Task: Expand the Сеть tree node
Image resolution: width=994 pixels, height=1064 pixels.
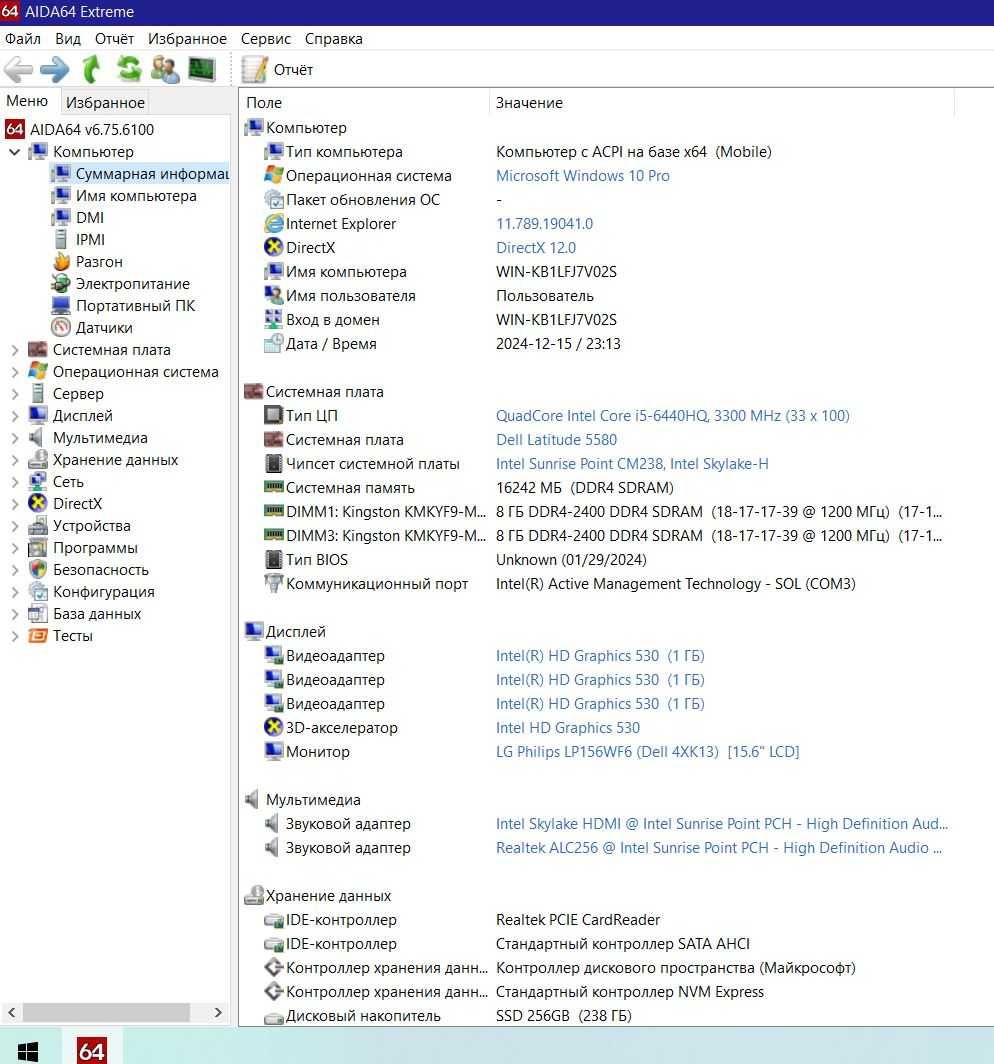Action: (x=14, y=482)
